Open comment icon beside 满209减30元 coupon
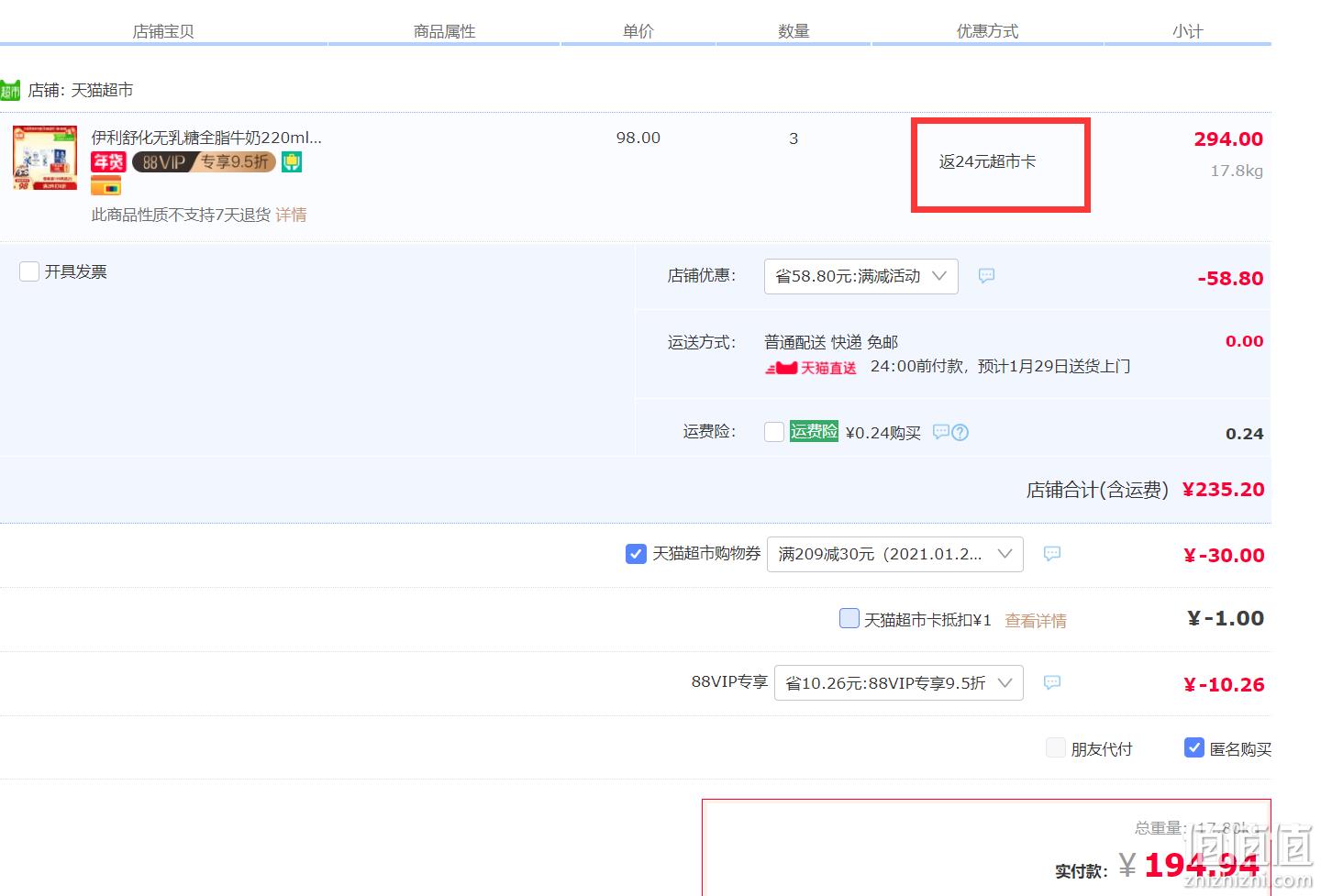1321x896 pixels. click(x=1052, y=554)
